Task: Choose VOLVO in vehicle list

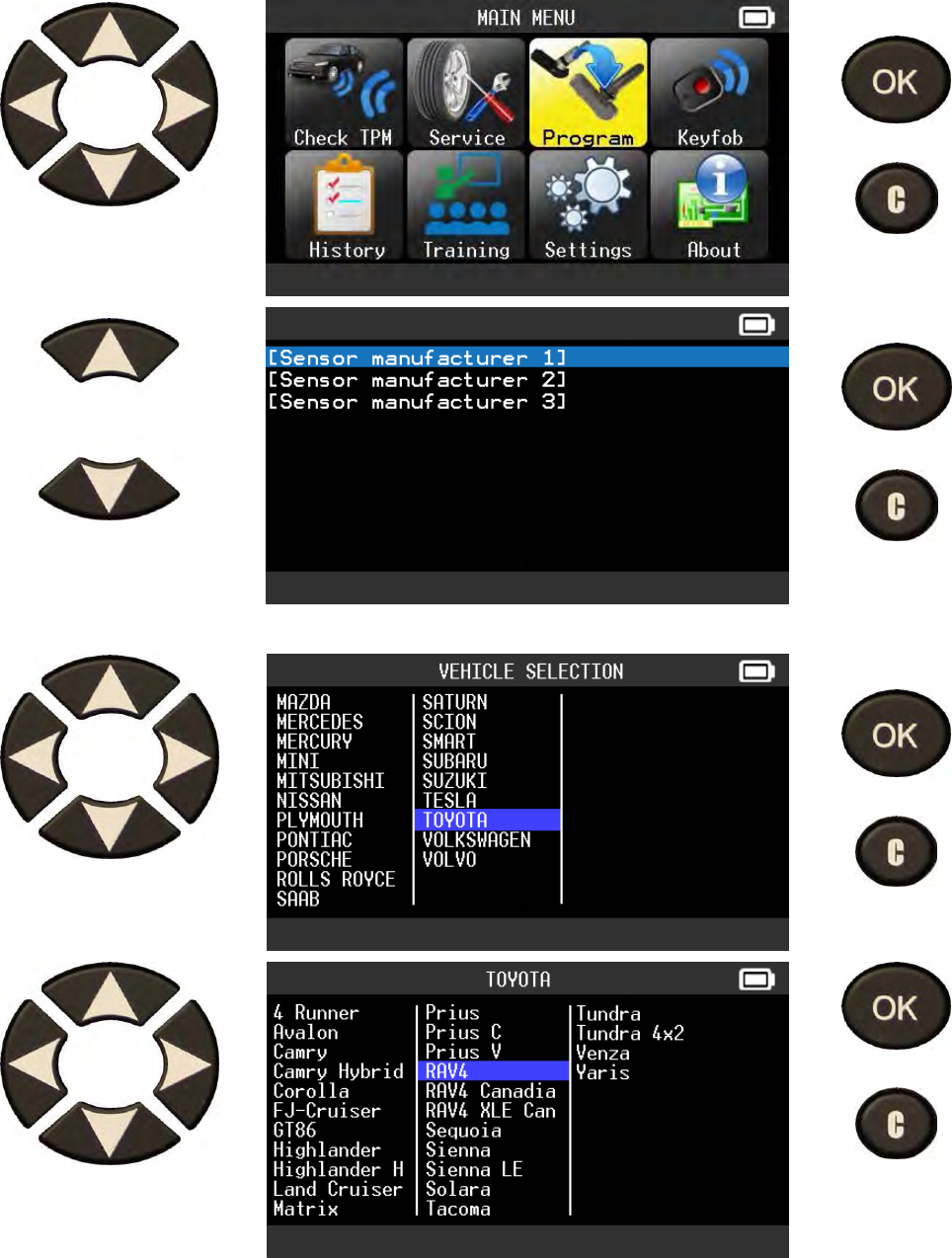Action: click(x=449, y=860)
